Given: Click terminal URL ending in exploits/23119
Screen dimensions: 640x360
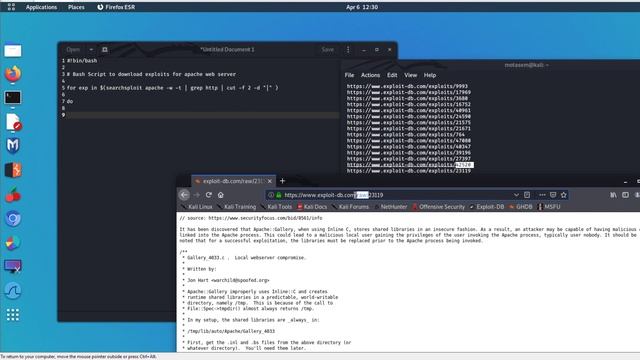Looking at the screenshot, I should click(x=409, y=171).
